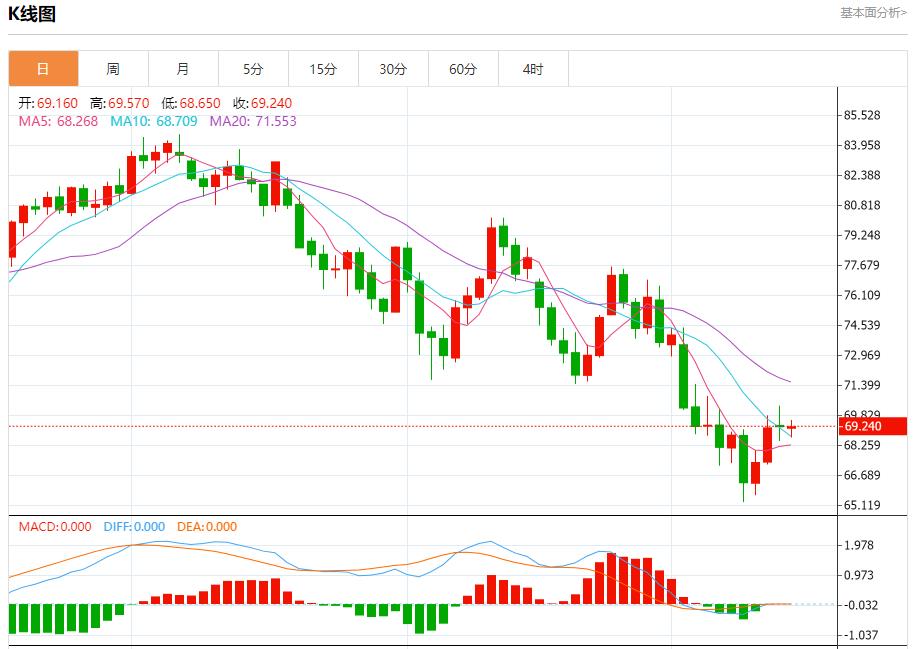Click the MA10 indicator legend label
The width and height of the screenshot is (915, 649).
(152, 121)
